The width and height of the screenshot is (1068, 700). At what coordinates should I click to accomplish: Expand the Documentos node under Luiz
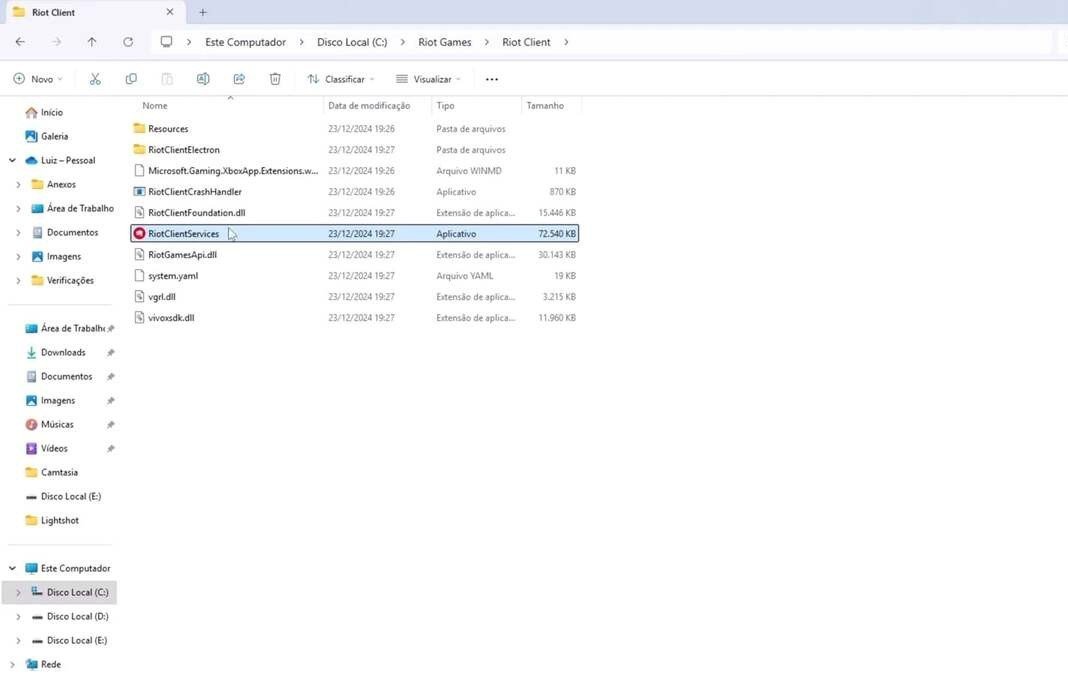click(x=18, y=232)
